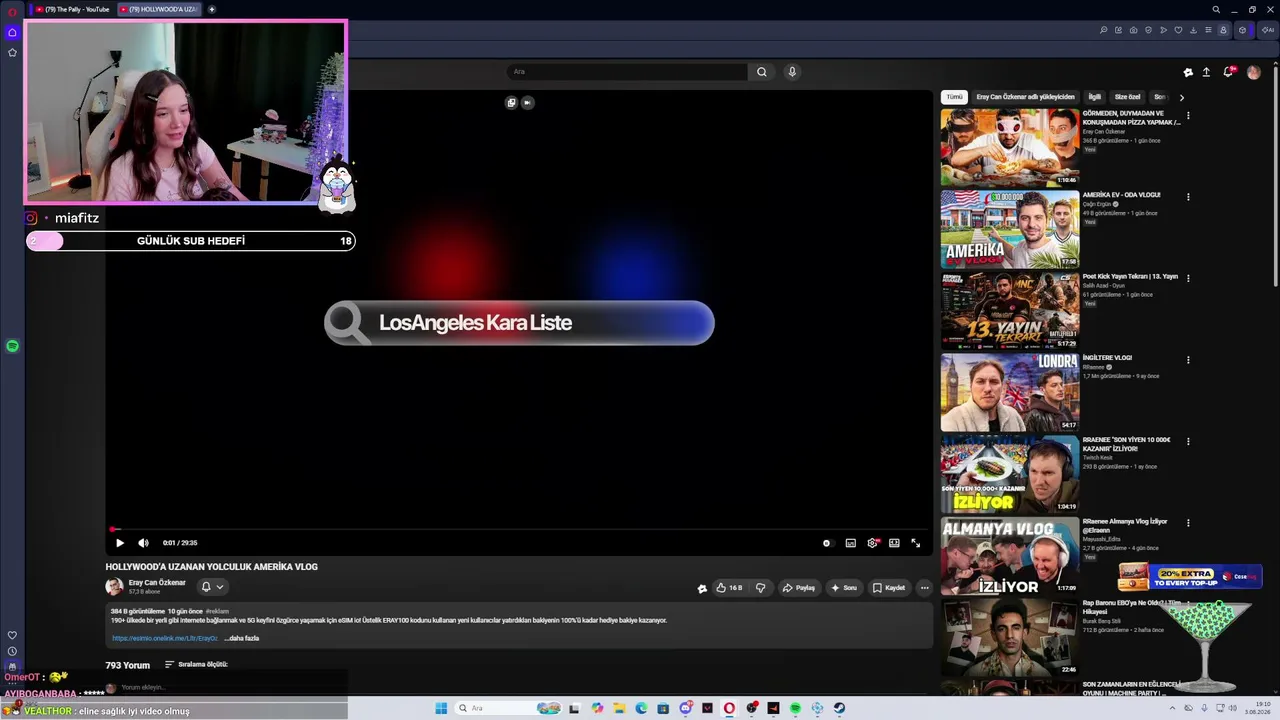Take a snapshot with camera icon
1280x720 pixels.
click(1133, 30)
